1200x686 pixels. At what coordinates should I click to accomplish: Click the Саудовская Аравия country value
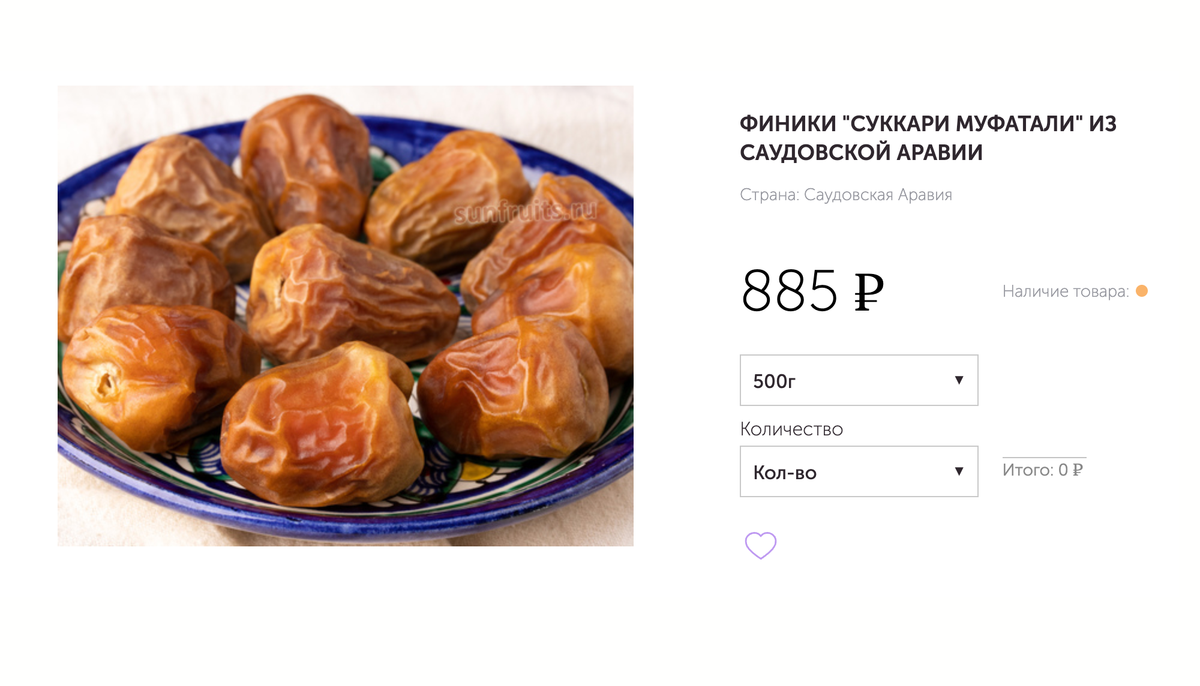(x=878, y=195)
